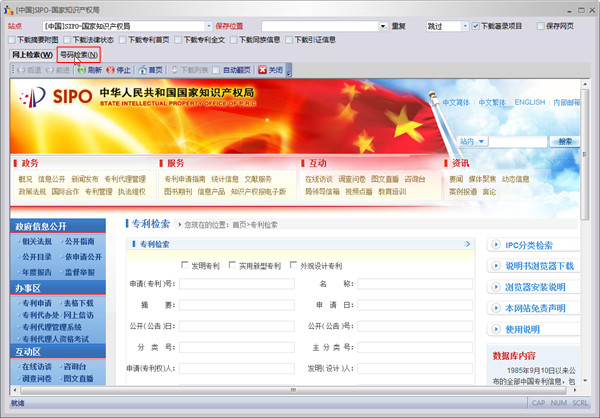The width and height of the screenshot is (600, 418).
Task: Click the 停止 stop toolbar icon
Action: 111,70
